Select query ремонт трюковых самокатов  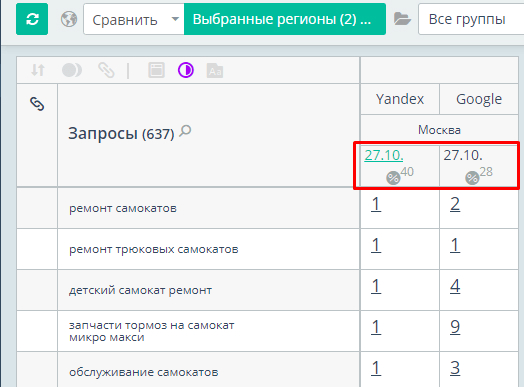point(154,249)
